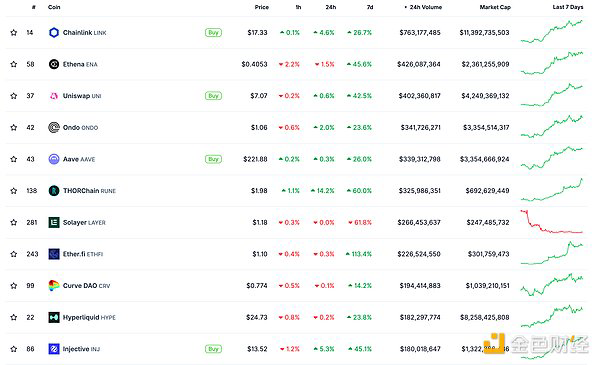Click the Buy button for Uniswap
This screenshot has height=365, width=600.
click(214, 96)
